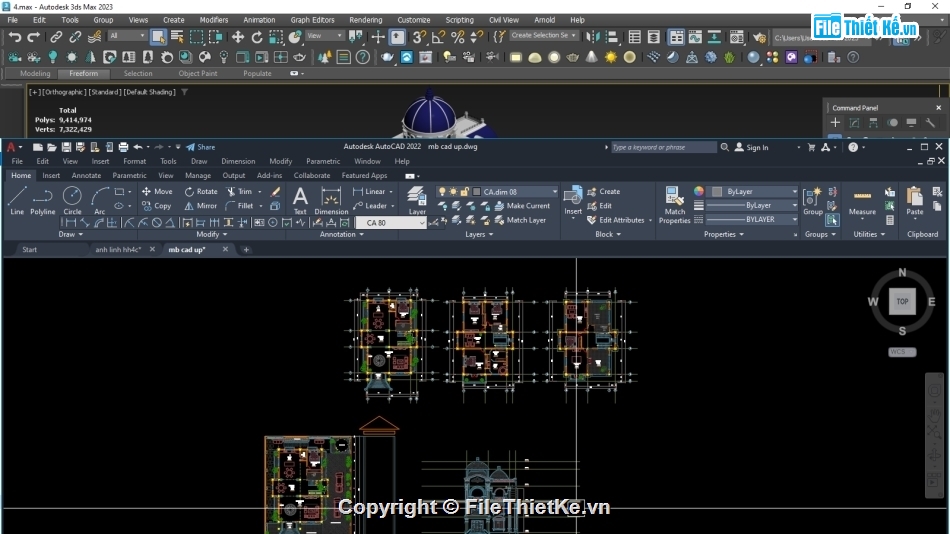Click the Mirror button in Modify panel
The width and height of the screenshot is (950, 534).
pos(201,206)
